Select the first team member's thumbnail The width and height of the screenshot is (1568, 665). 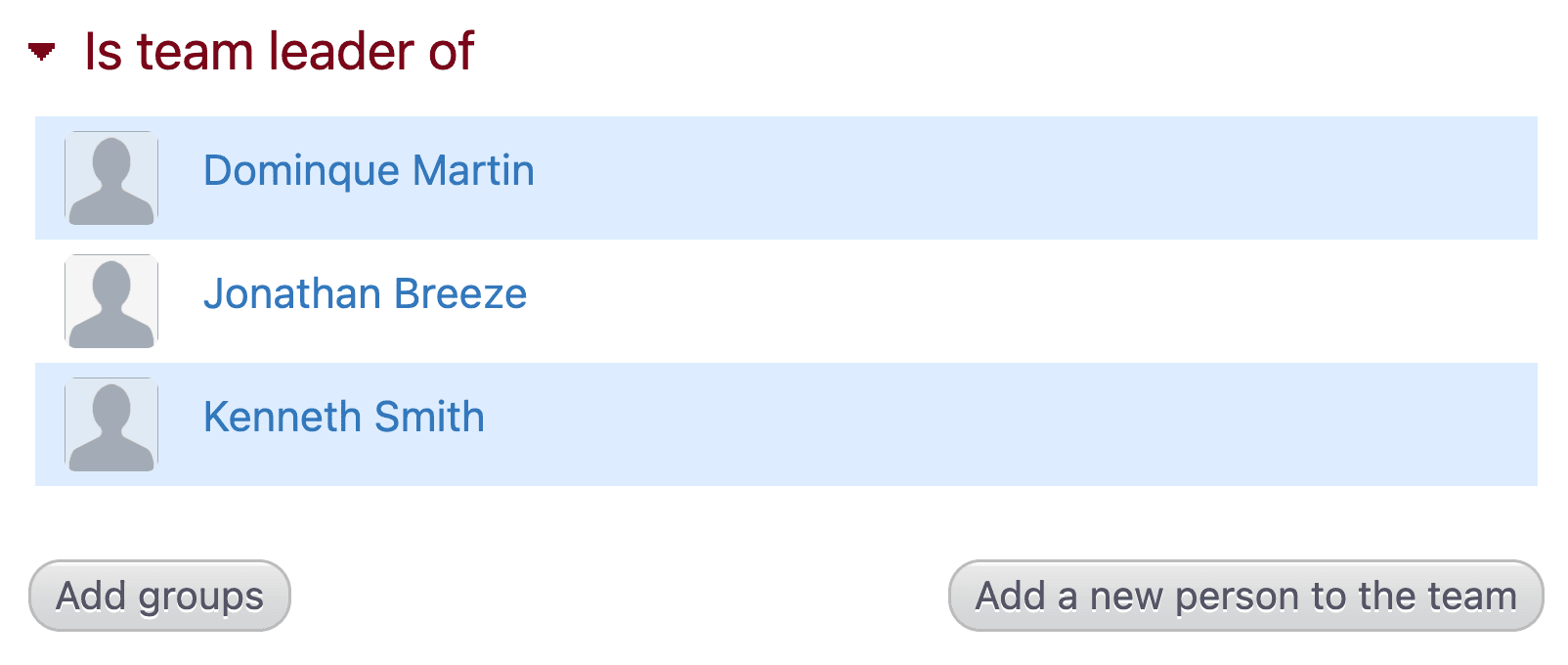(x=111, y=178)
